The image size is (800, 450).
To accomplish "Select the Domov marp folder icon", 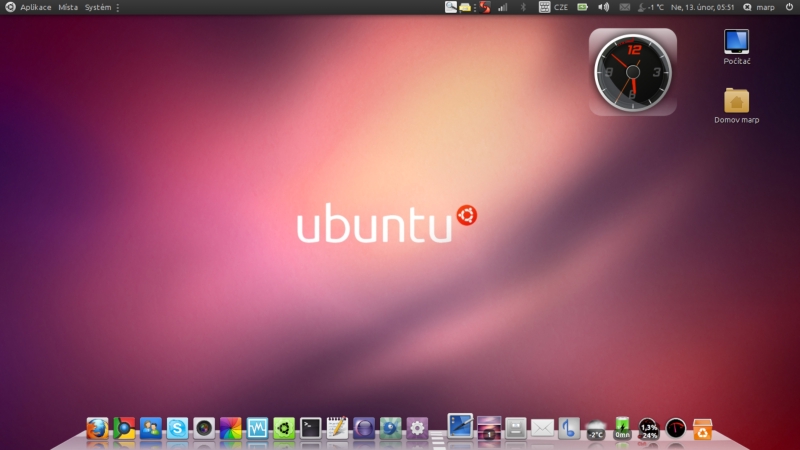I will click(x=737, y=106).
